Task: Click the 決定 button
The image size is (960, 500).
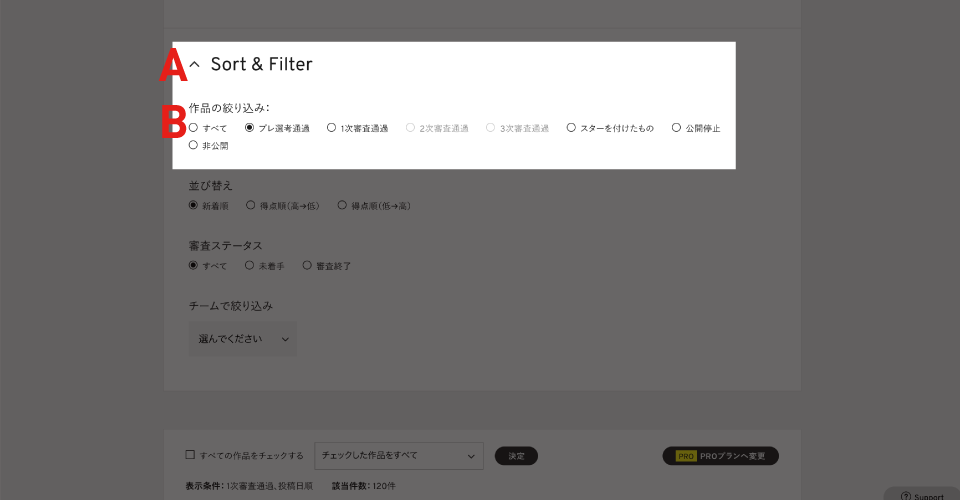Action: (x=516, y=456)
